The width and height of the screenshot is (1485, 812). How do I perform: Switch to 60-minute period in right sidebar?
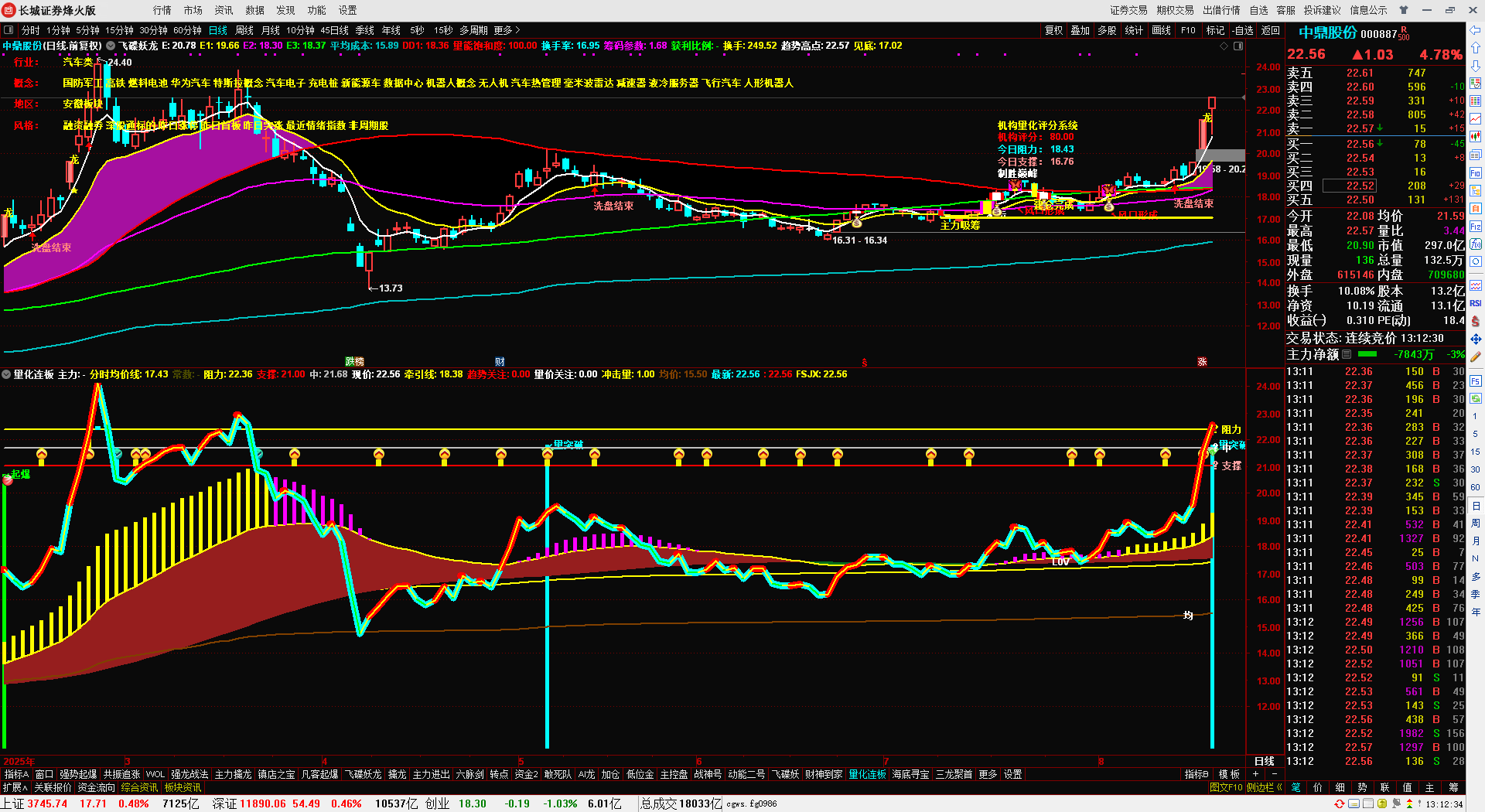1476,487
